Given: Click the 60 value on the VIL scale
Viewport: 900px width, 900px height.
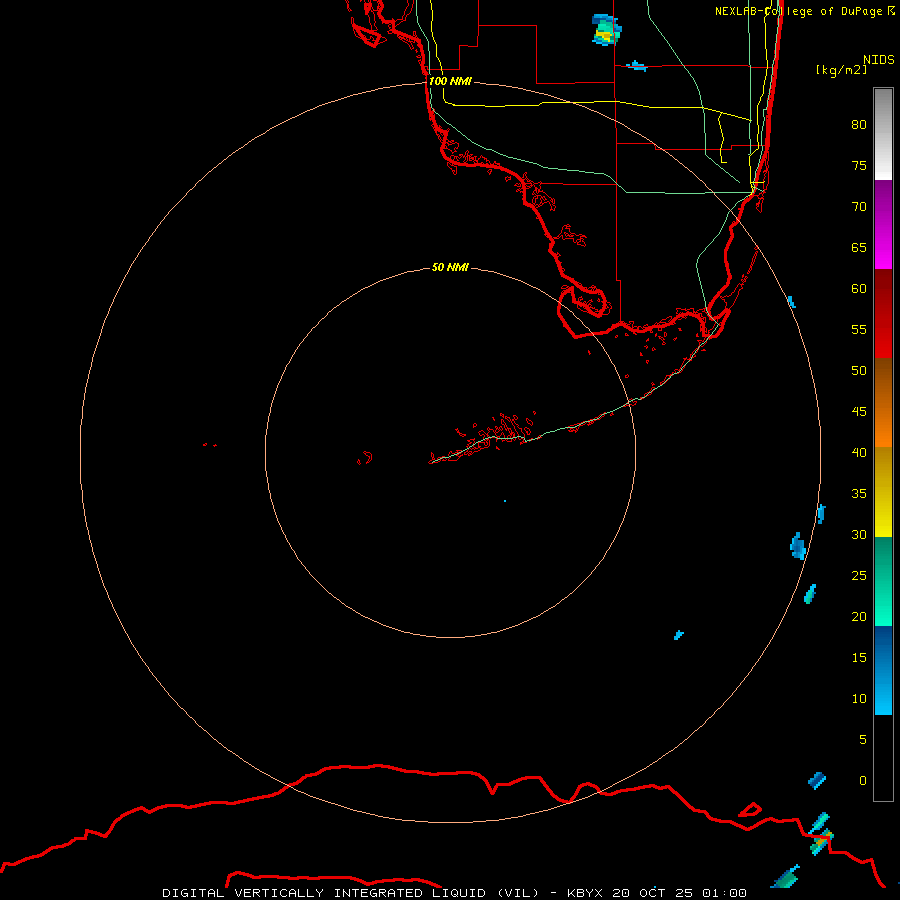Looking at the screenshot, I should click(859, 289).
